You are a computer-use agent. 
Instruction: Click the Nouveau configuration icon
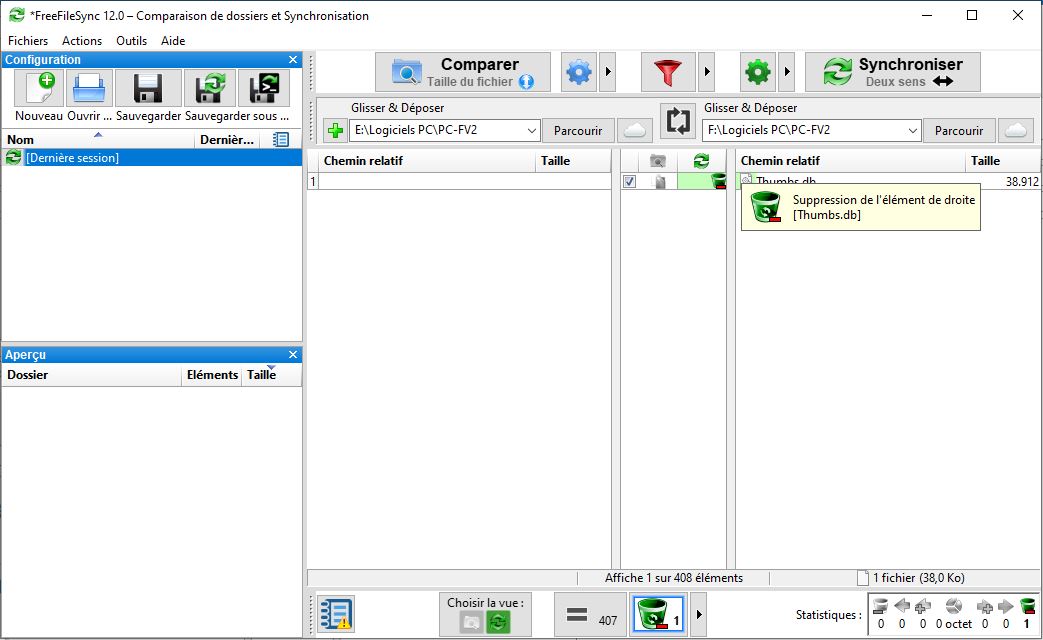39,89
